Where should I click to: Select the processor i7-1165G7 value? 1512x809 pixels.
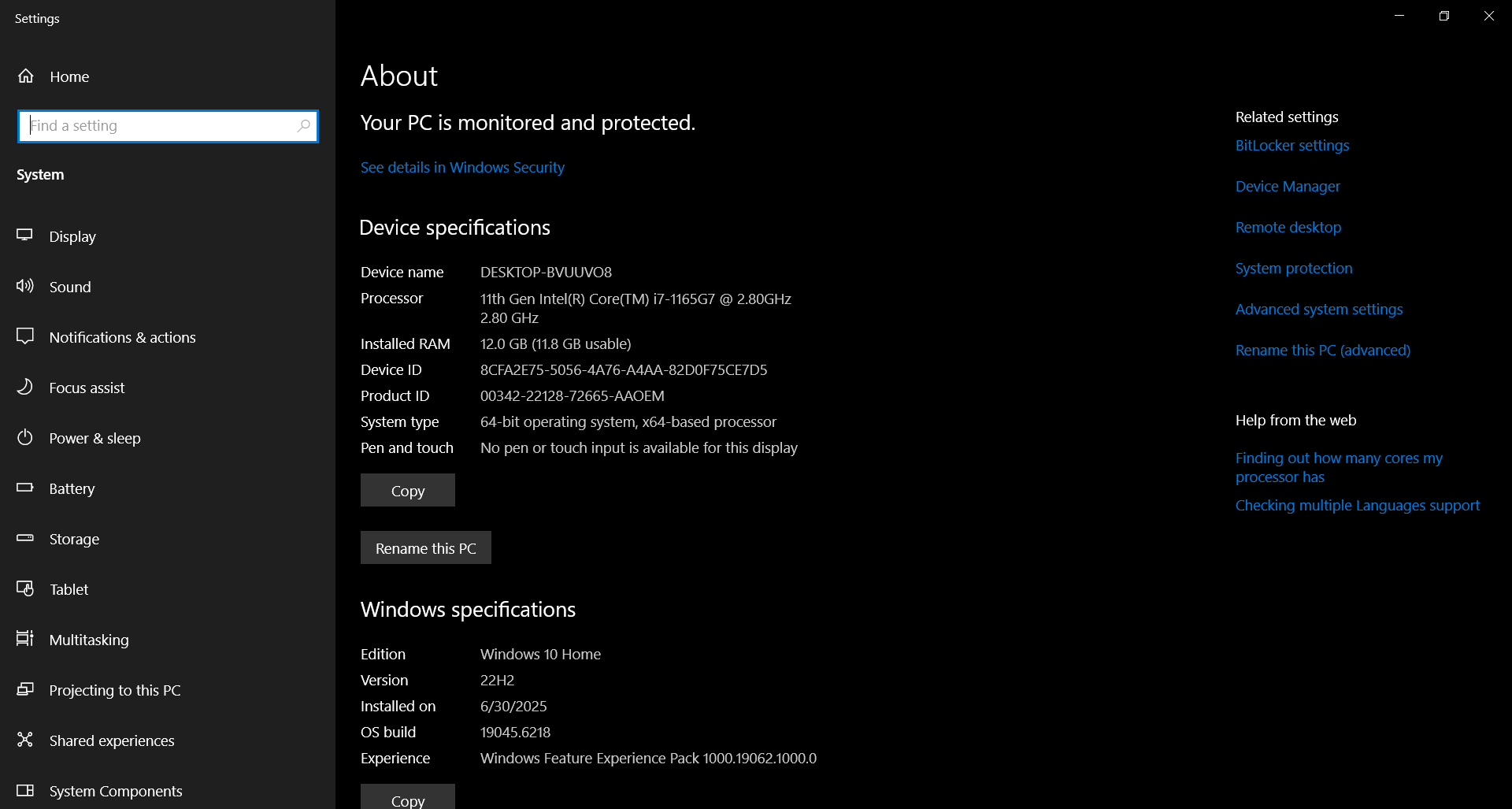[636, 308]
